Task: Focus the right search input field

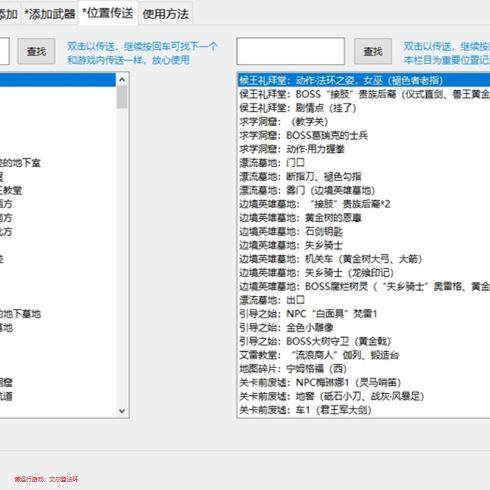Action: point(291,51)
